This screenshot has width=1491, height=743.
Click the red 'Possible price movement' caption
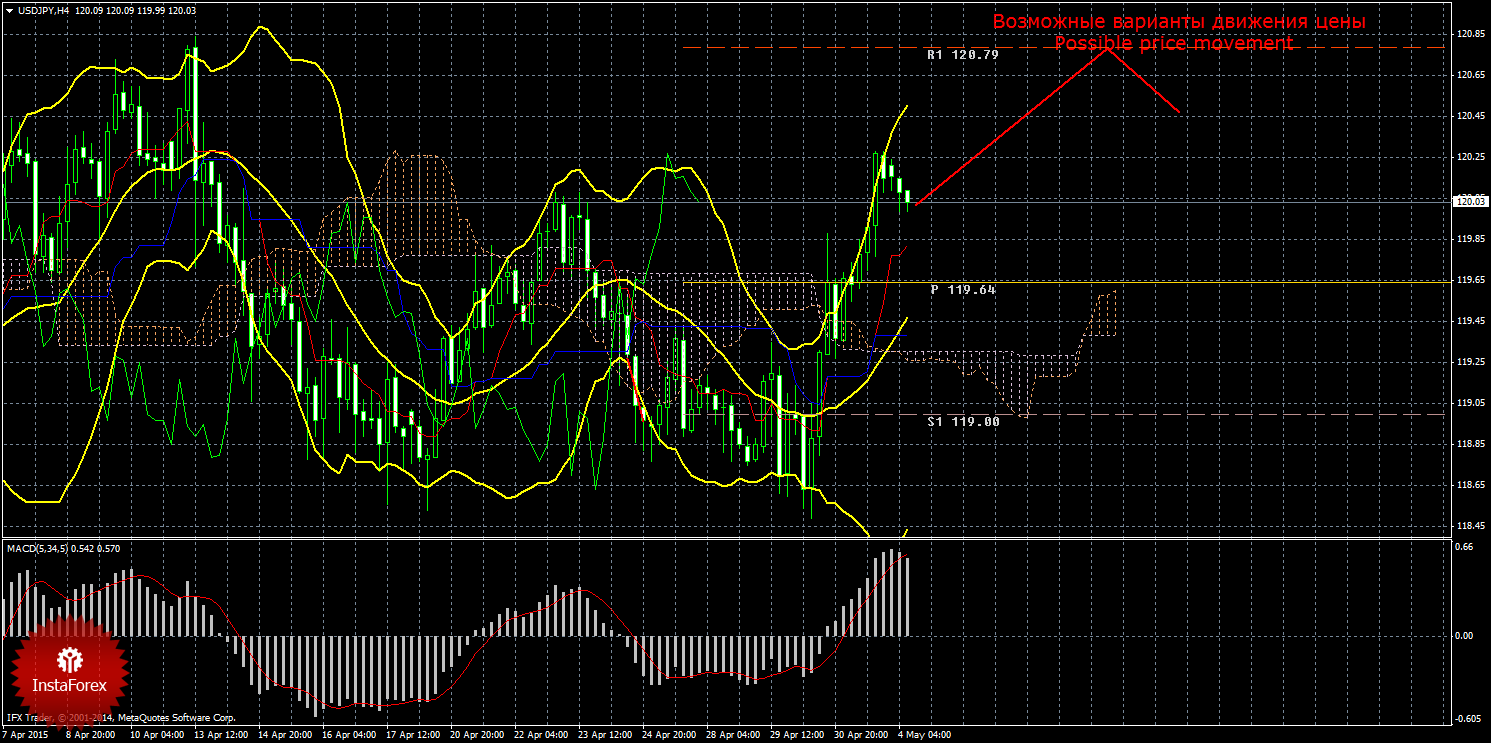click(1173, 44)
